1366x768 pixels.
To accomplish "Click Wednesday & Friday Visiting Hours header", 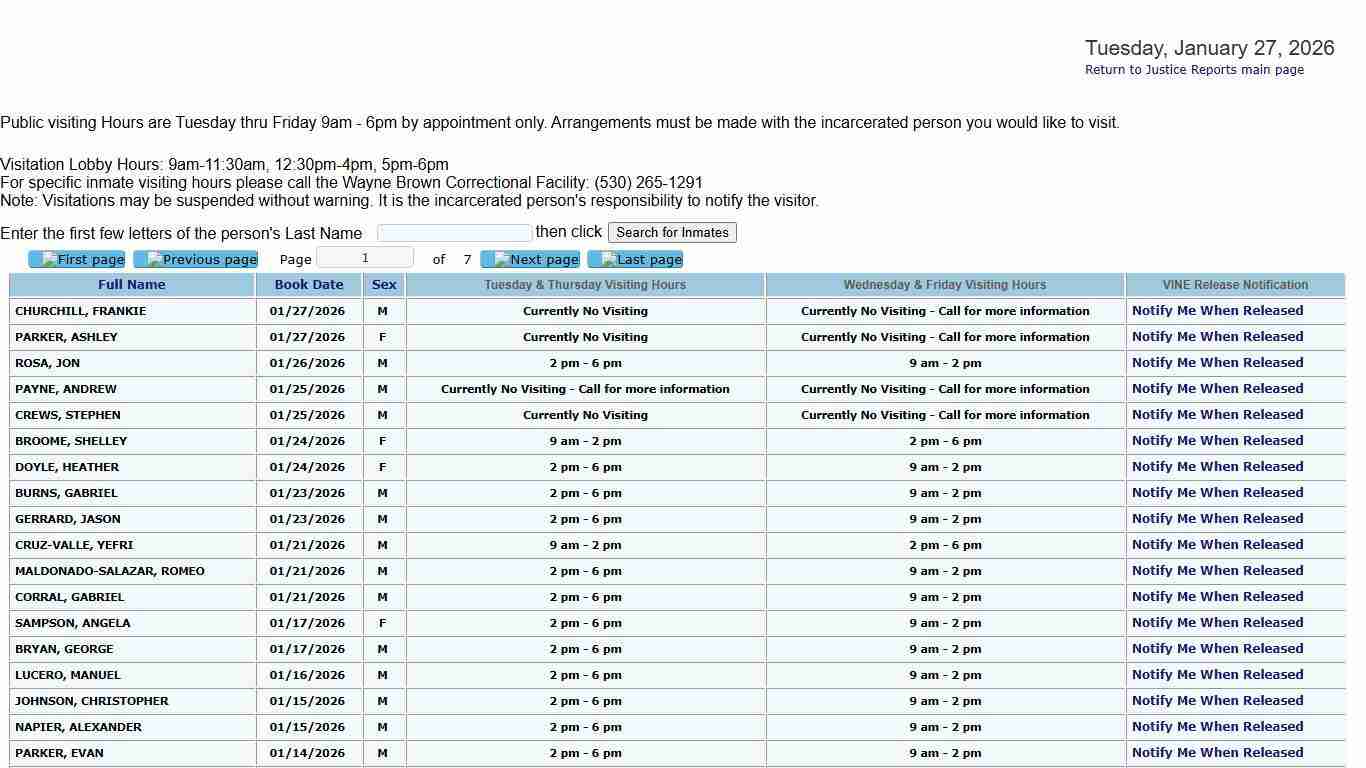I will 945,285.
